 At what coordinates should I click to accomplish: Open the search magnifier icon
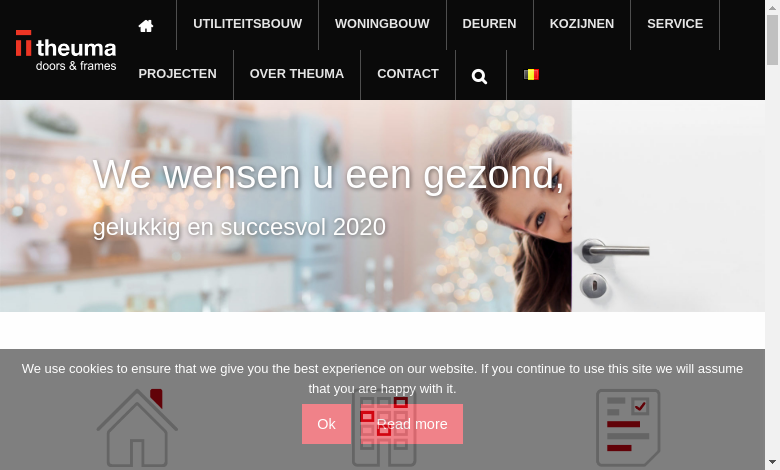click(479, 76)
